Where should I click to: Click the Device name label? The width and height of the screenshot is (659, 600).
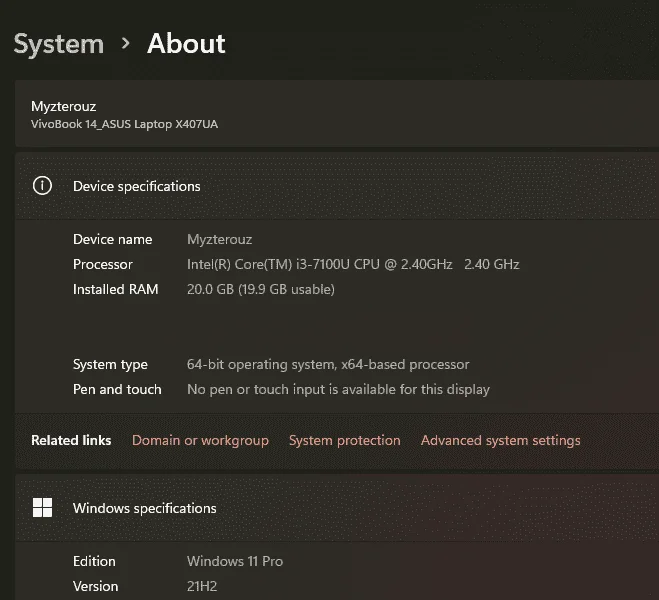coord(113,239)
